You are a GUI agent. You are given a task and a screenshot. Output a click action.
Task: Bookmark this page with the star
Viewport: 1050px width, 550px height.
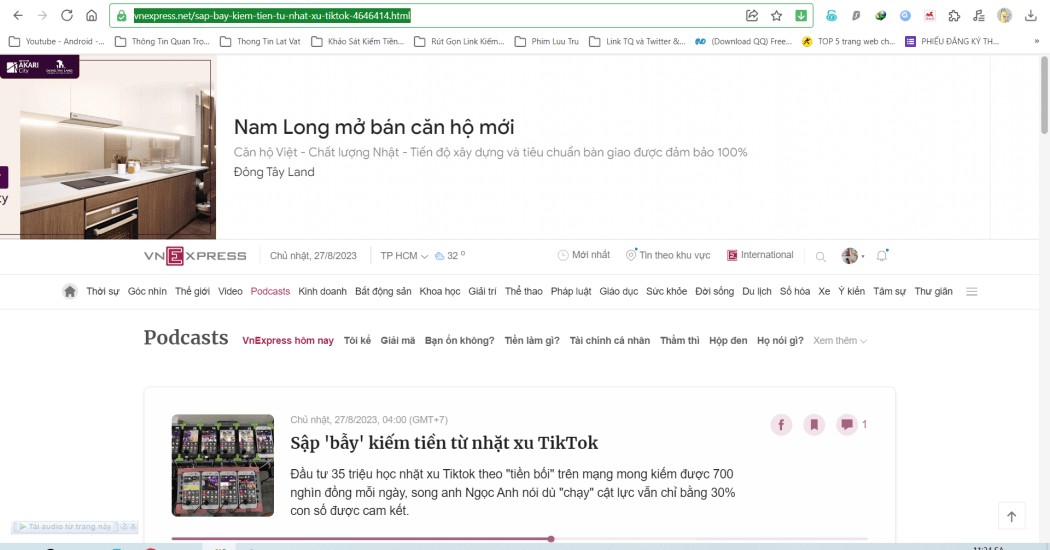point(776,15)
